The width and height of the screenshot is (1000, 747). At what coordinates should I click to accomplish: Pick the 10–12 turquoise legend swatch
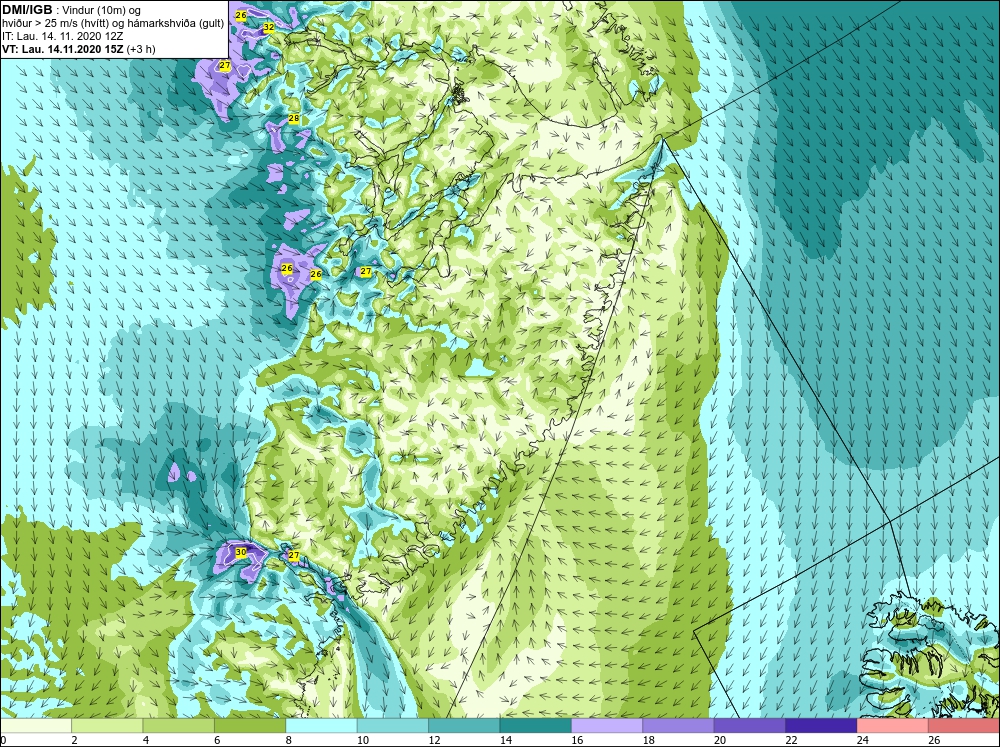click(393, 725)
